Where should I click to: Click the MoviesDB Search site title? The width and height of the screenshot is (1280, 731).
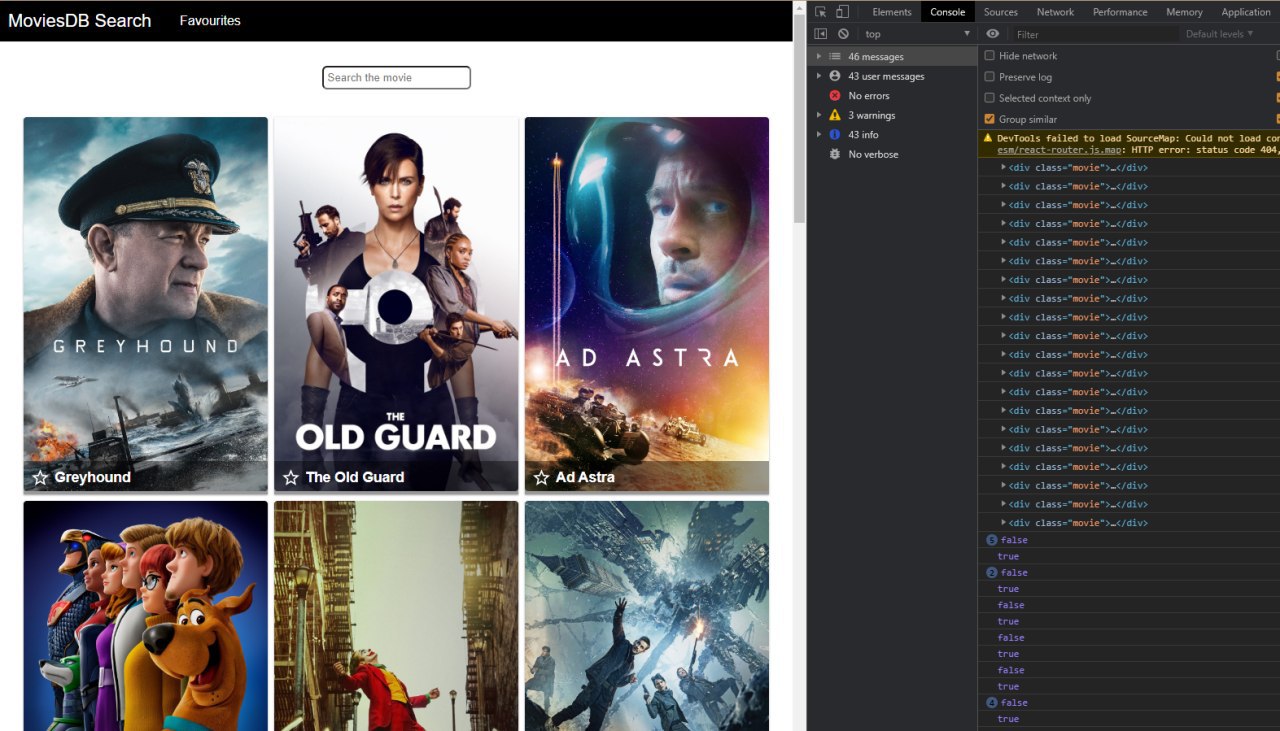coord(80,21)
